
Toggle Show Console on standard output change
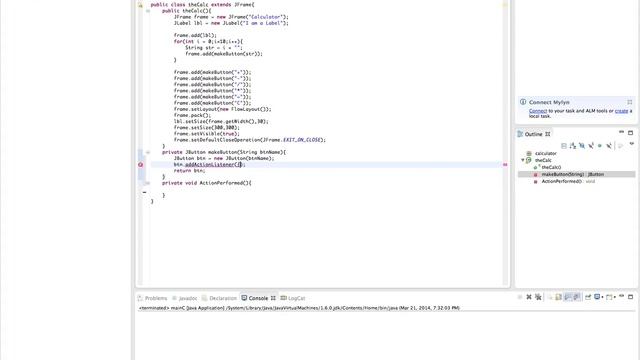click(567, 297)
